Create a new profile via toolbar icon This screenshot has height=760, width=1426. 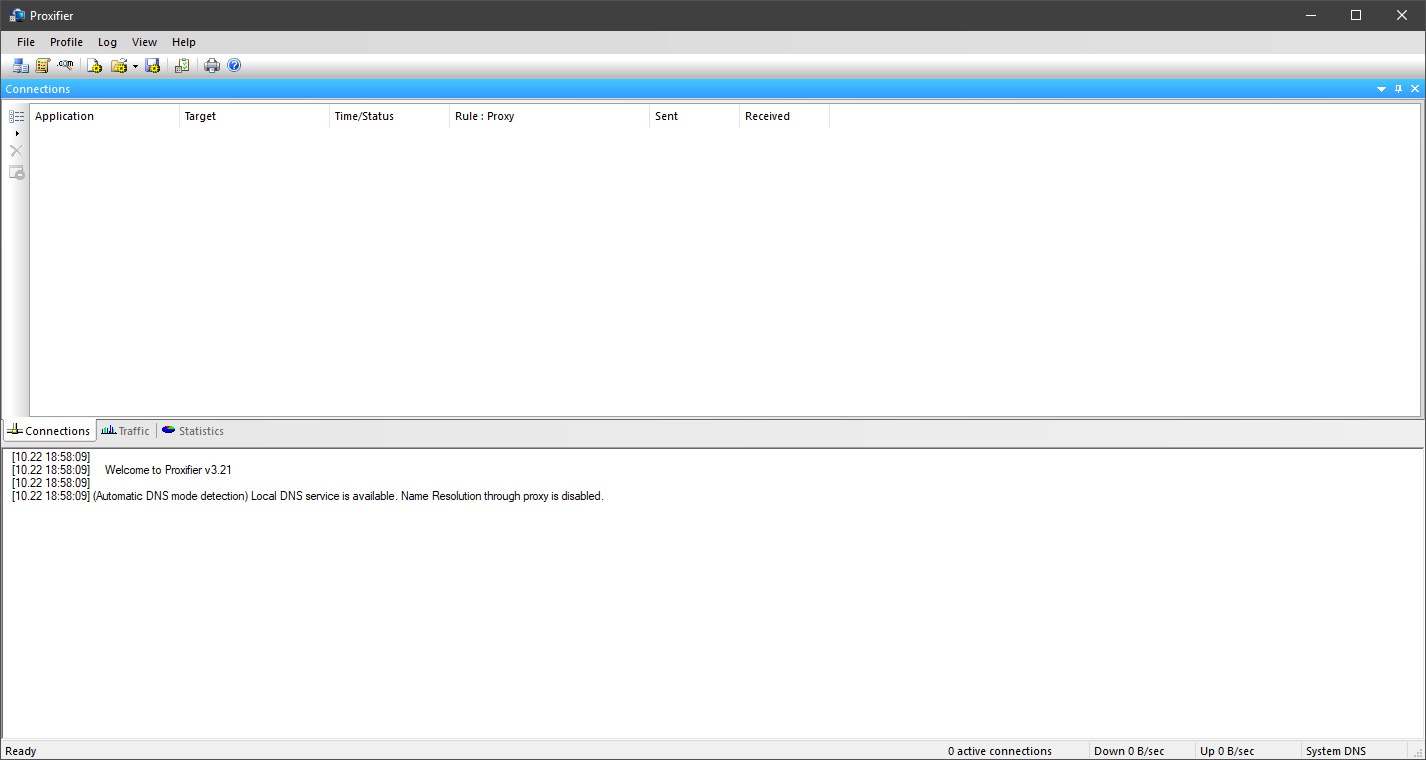click(95, 66)
